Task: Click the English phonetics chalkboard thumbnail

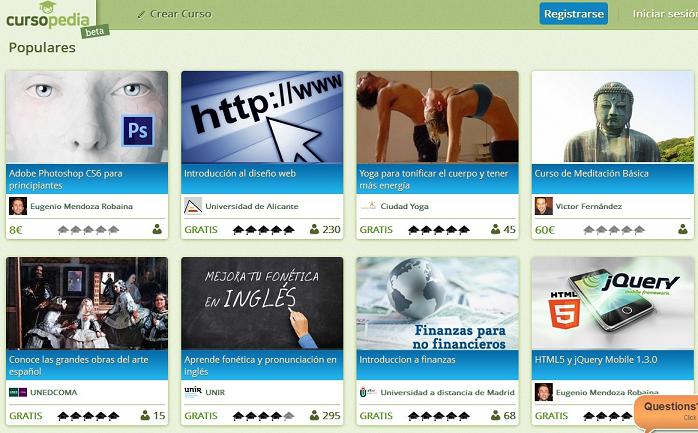Action: (x=262, y=303)
